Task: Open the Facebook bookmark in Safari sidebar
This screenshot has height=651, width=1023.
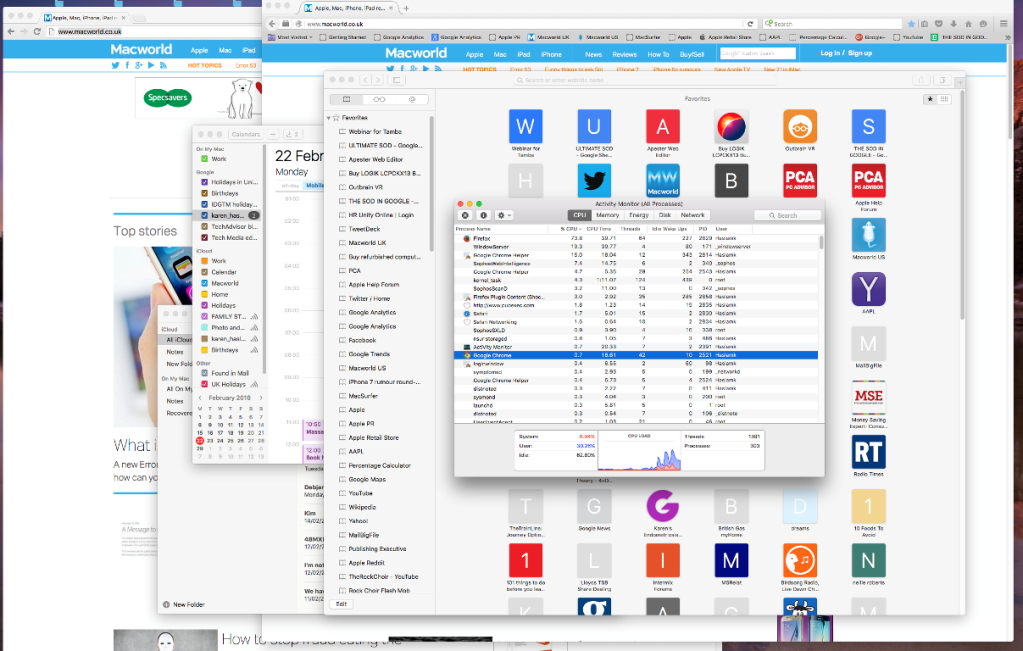Action: pos(362,341)
